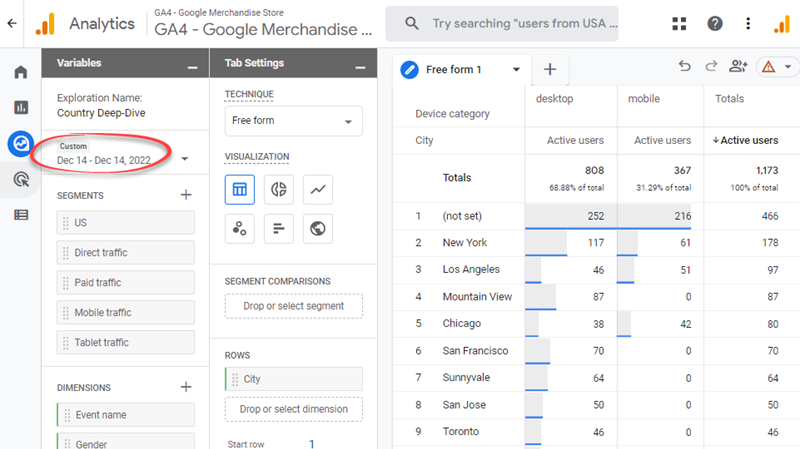Screen dimensions: 800x449
Task: Expand the date range dropdown arrow
Action: click(185, 159)
